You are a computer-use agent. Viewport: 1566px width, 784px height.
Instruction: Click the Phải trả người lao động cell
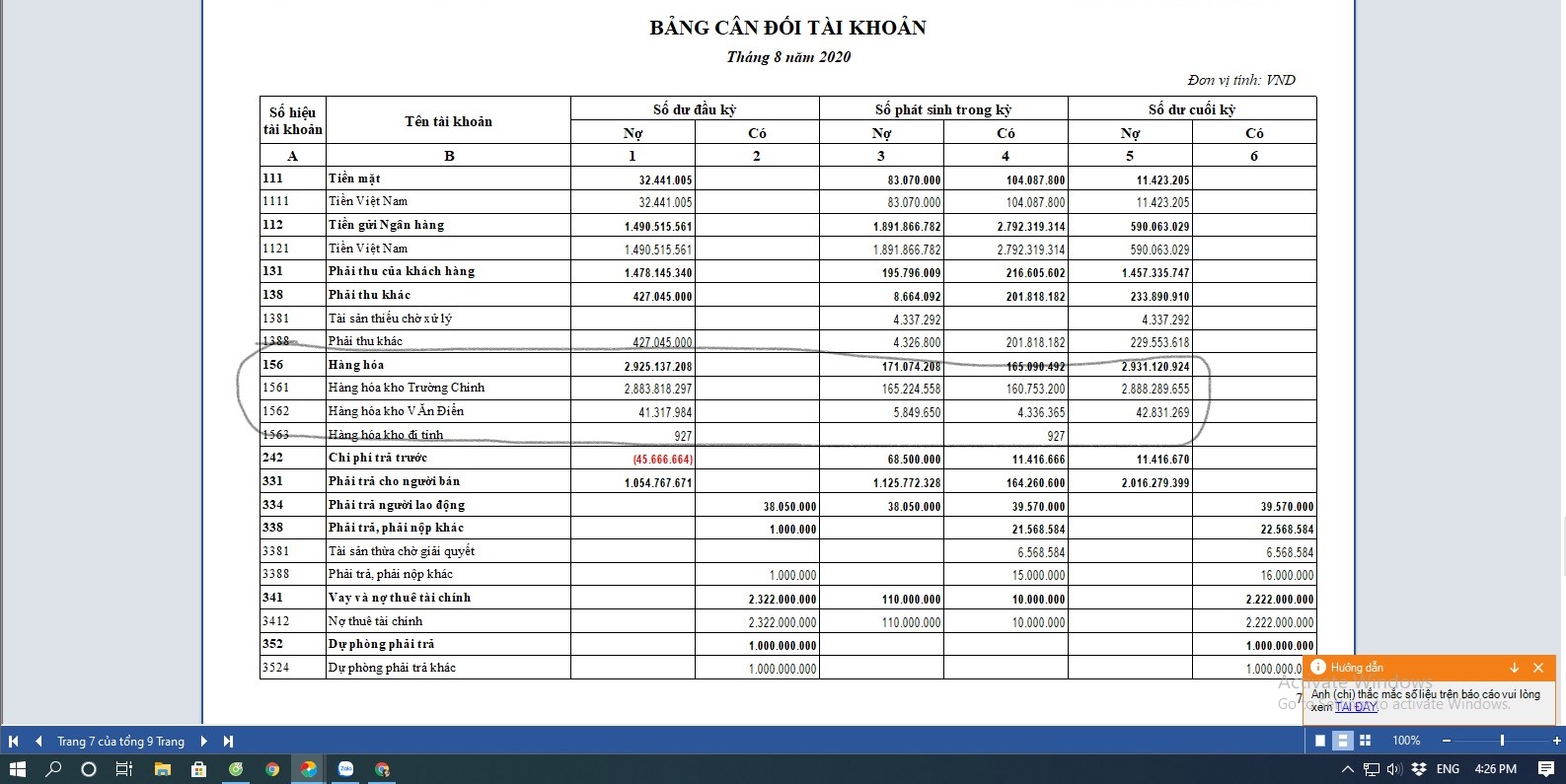[448, 505]
